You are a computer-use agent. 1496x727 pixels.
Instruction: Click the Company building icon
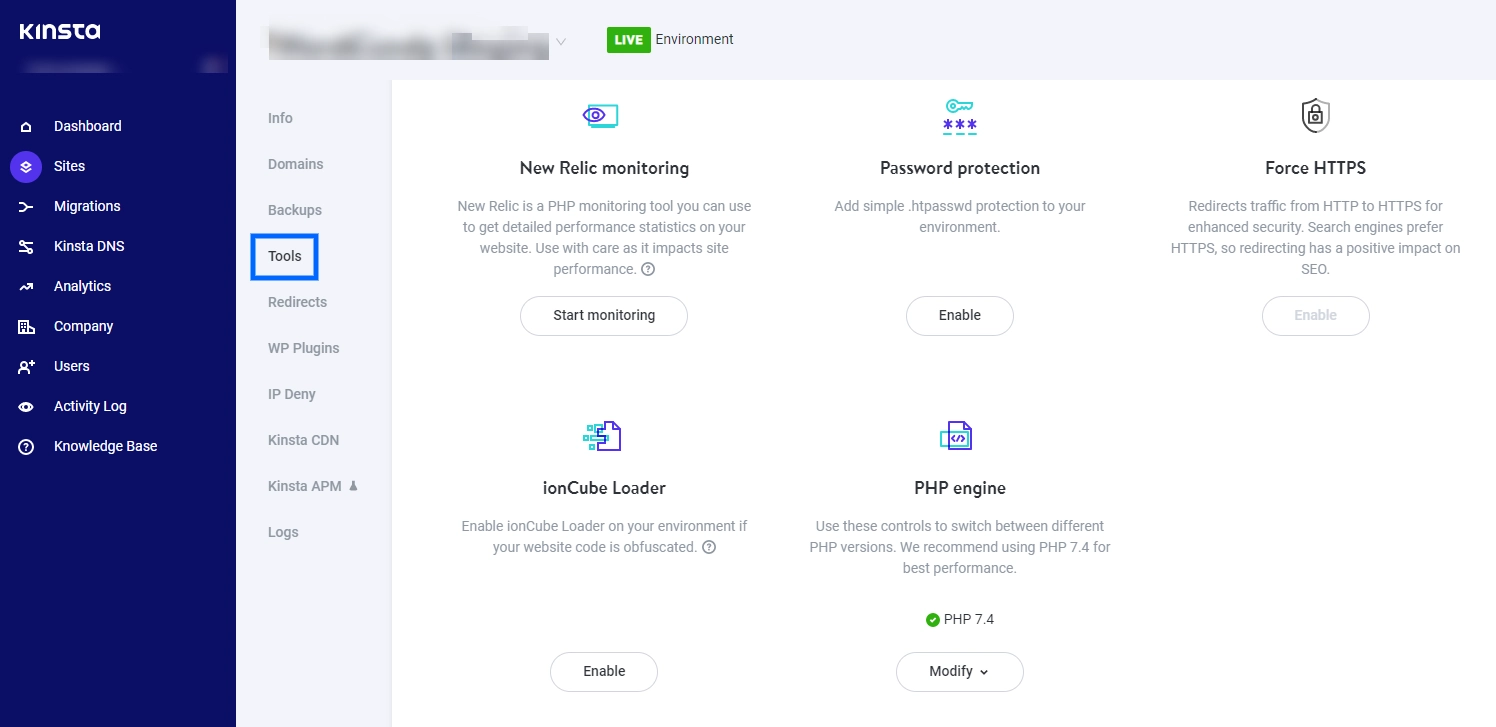coord(26,327)
